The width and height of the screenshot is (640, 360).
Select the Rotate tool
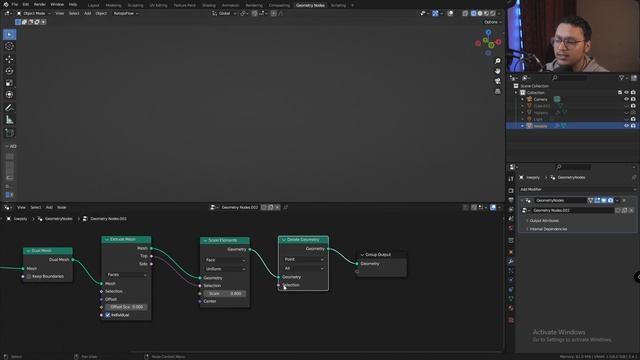(x=9, y=71)
